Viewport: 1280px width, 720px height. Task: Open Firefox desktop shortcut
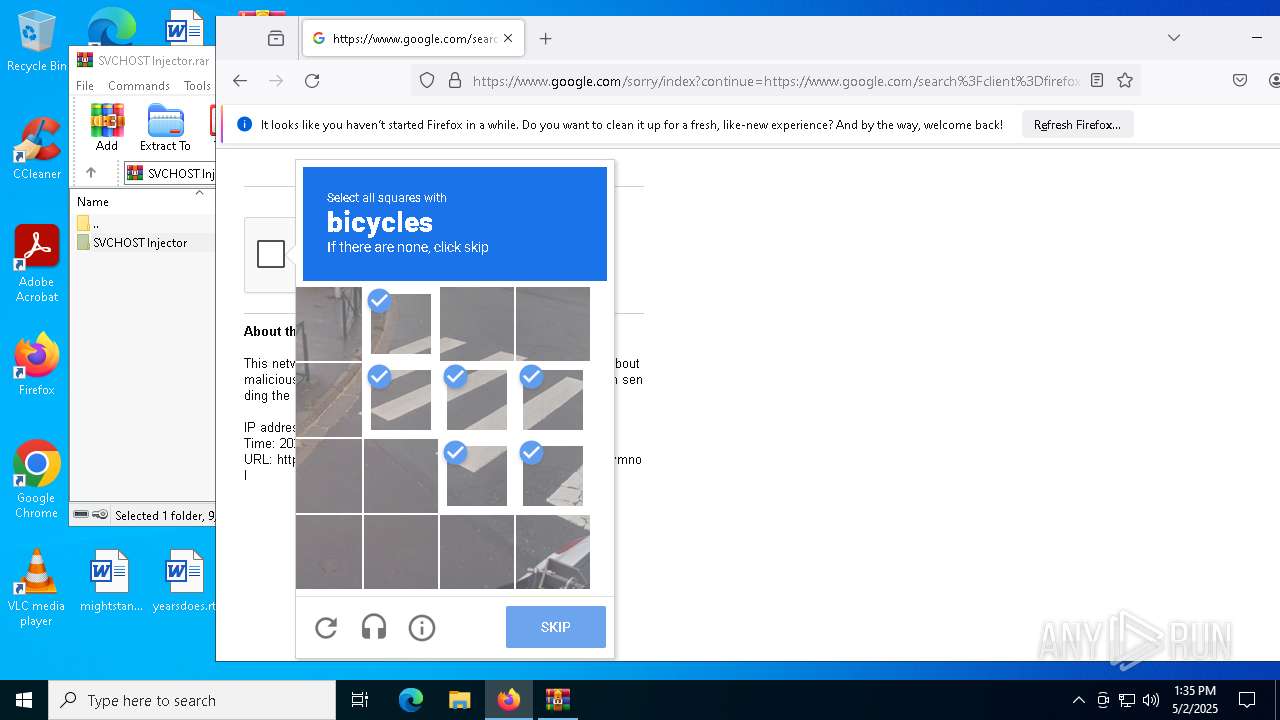[x=36, y=365]
